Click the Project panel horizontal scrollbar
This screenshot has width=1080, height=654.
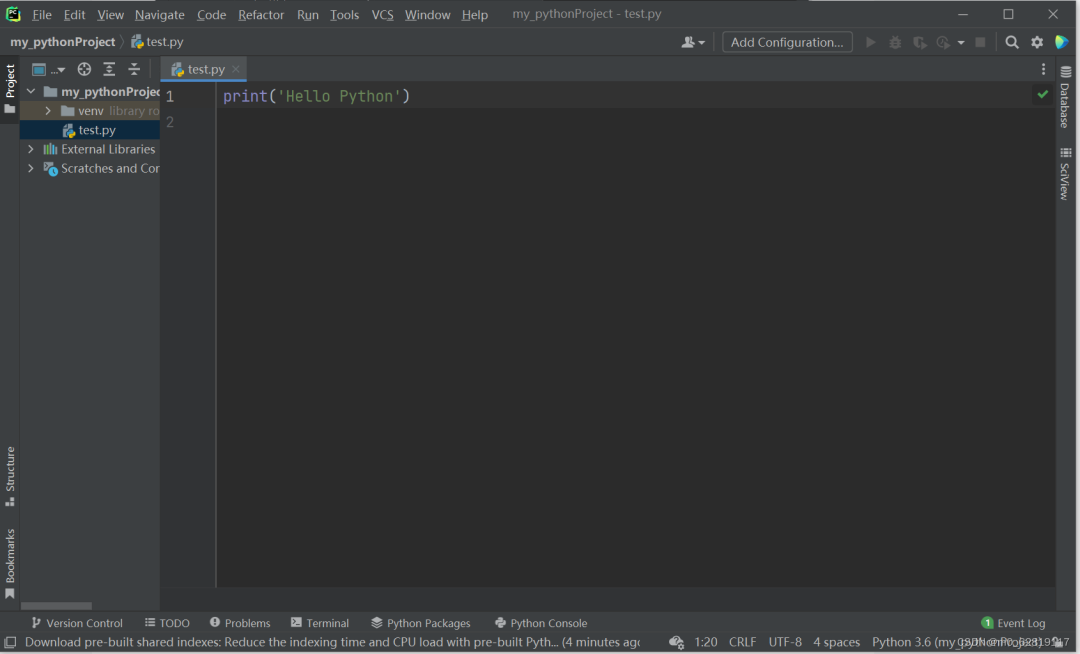click(x=57, y=606)
